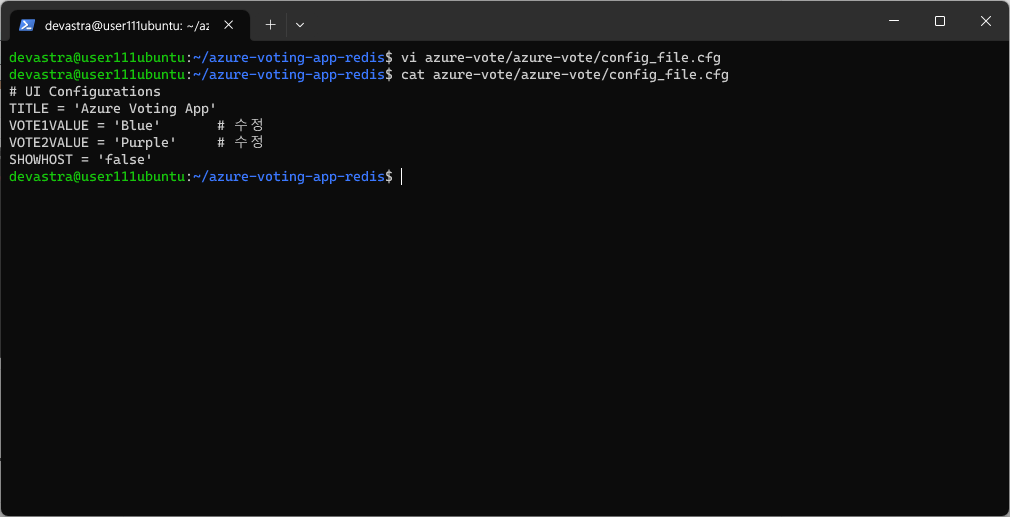Viewport: 1010px width, 517px height.
Task: Click the PowerShell icon on the tab
Action: click(26, 25)
